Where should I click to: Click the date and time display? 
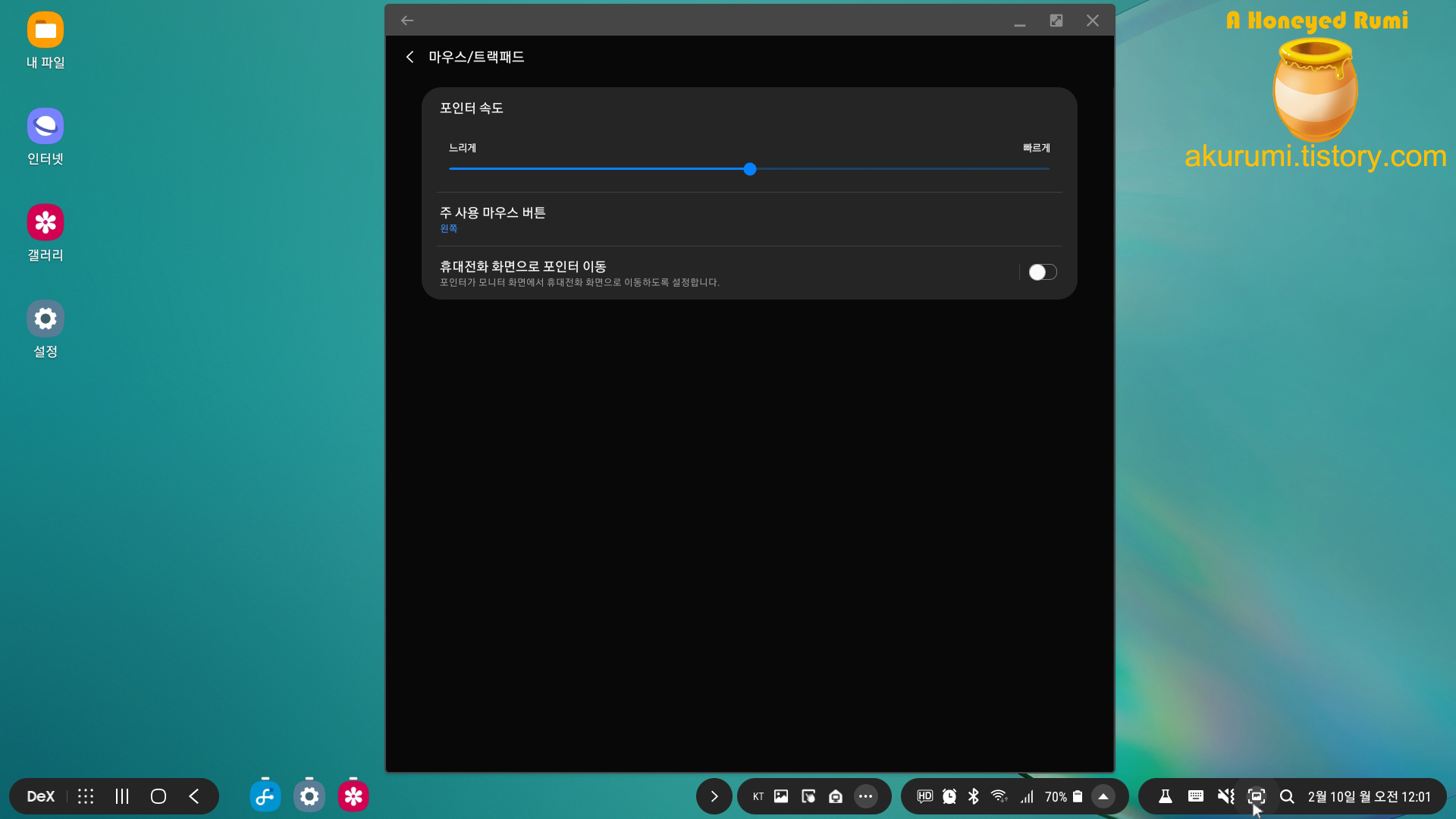click(1369, 796)
